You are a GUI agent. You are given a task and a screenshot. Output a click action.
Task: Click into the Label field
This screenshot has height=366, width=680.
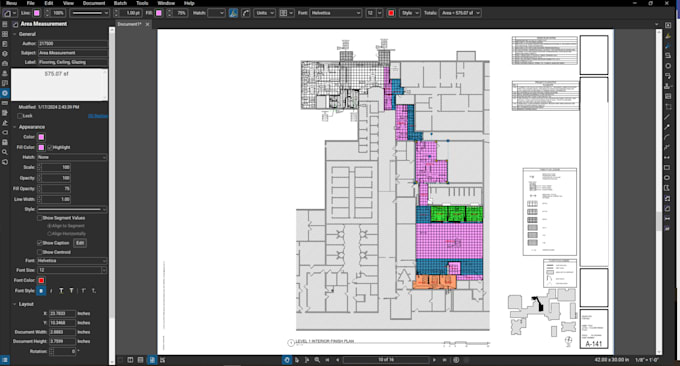(72, 62)
